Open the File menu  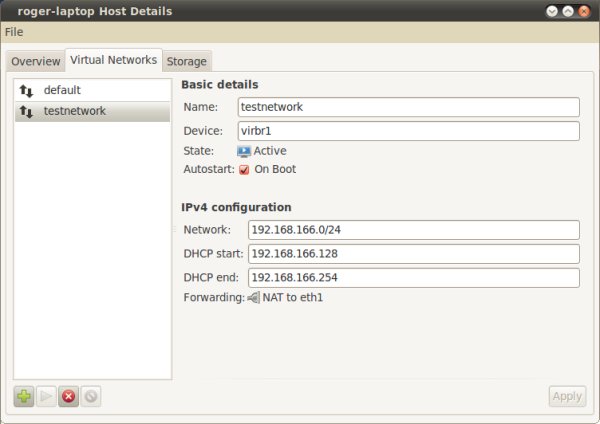pyautogui.click(x=14, y=32)
